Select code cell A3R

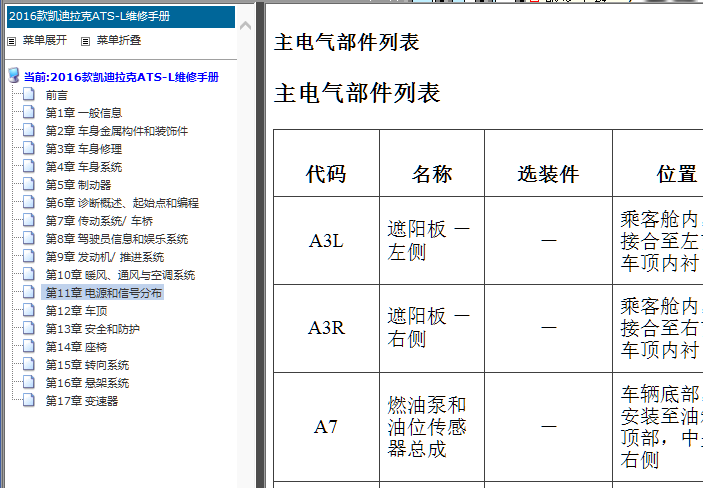pyautogui.click(x=326, y=328)
